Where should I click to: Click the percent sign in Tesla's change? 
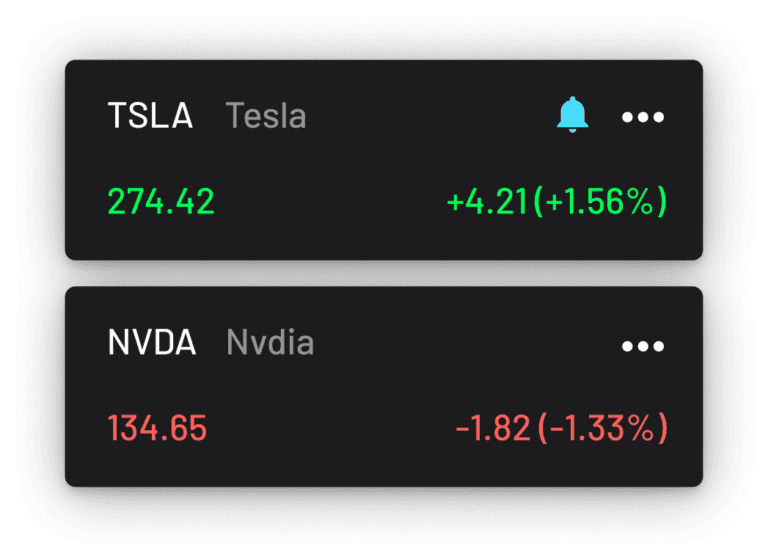(x=641, y=201)
